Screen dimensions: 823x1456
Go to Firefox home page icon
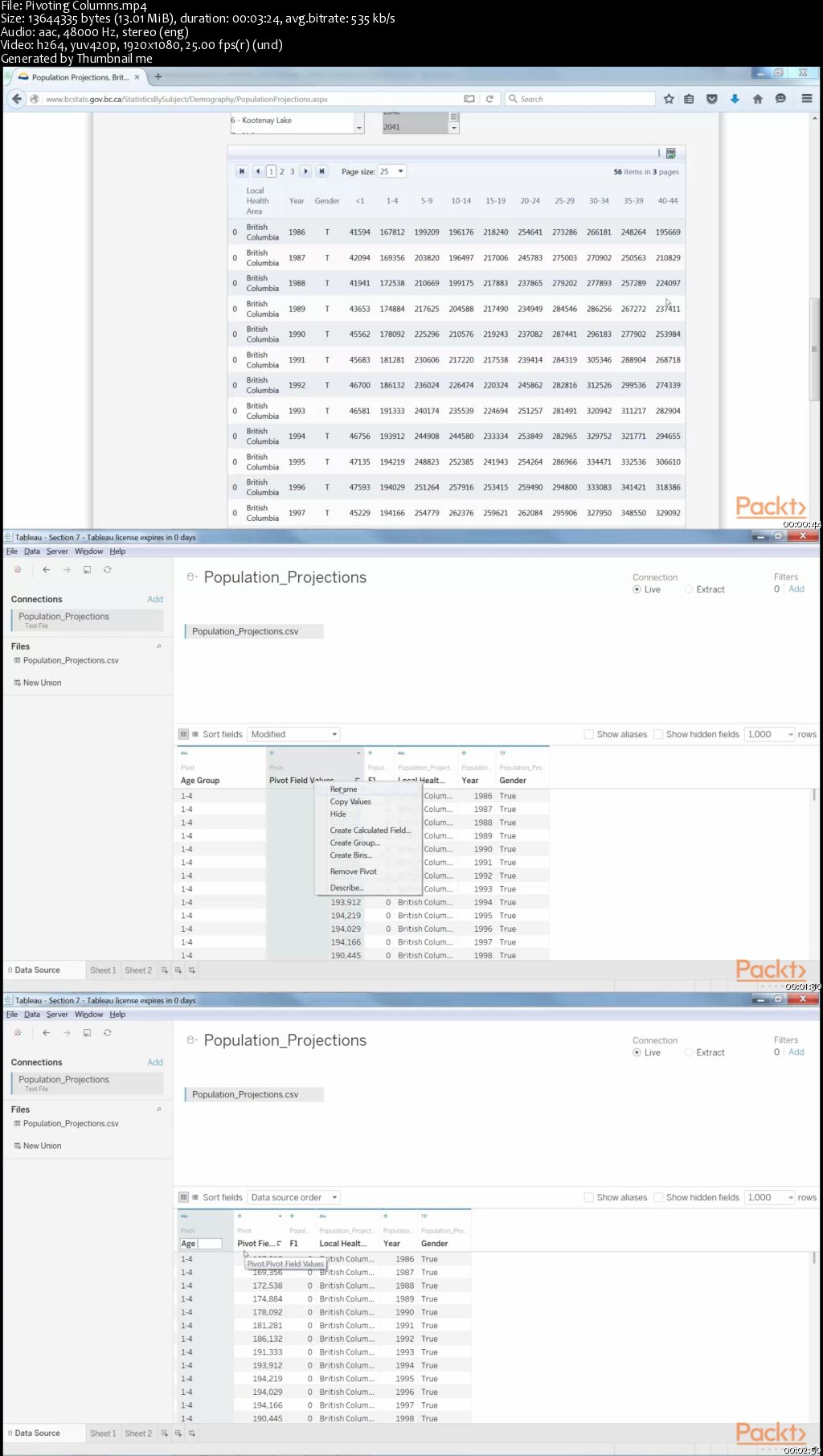(x=757, y=99)
